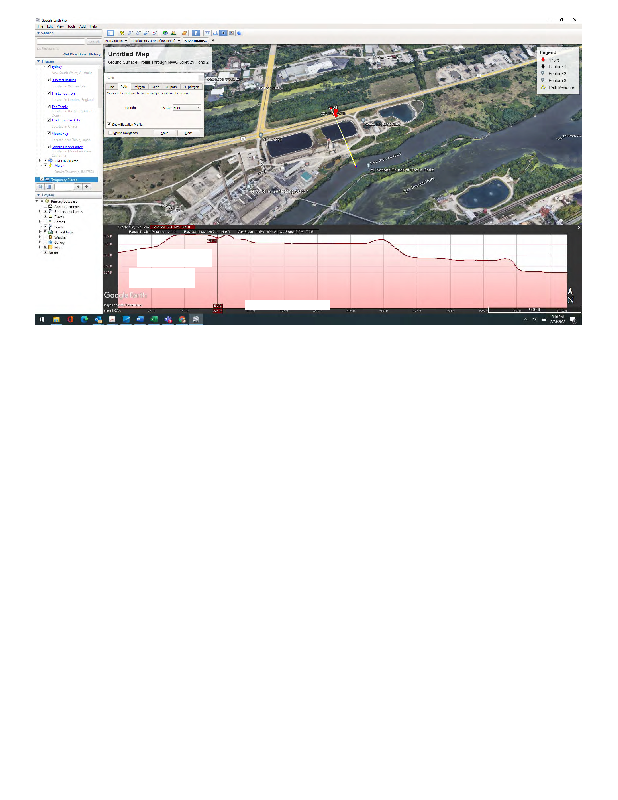Toggle the Show Elevation Profile checkbox

click(x=108, y=123)
